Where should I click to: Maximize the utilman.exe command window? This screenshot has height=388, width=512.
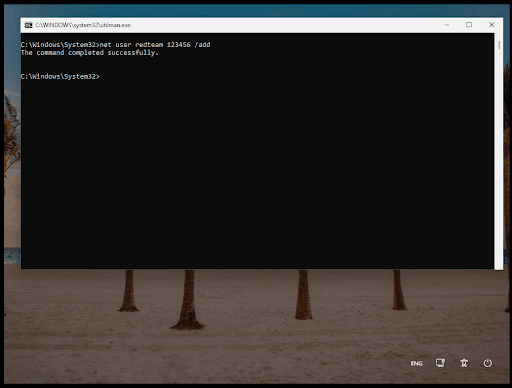click(469, 25)
